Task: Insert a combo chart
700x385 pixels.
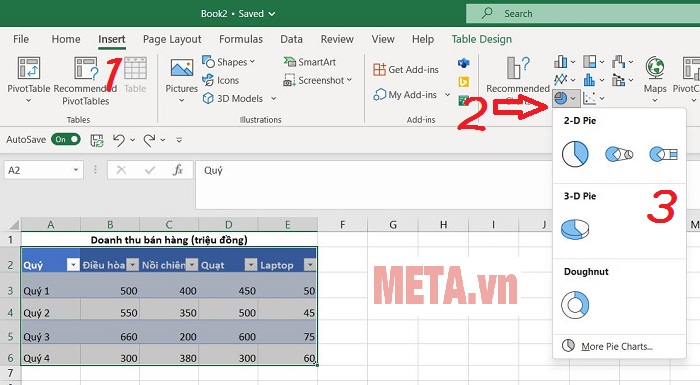Action: [x=622, y=80]
